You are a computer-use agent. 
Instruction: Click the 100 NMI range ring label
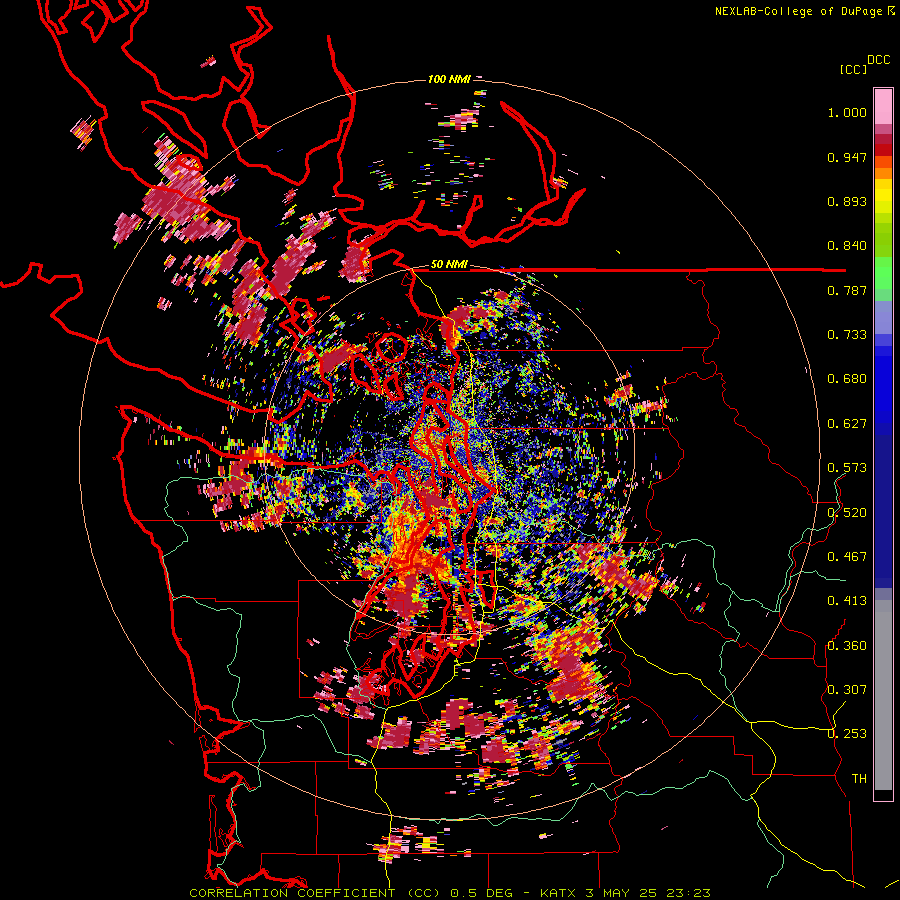[449, 79]
